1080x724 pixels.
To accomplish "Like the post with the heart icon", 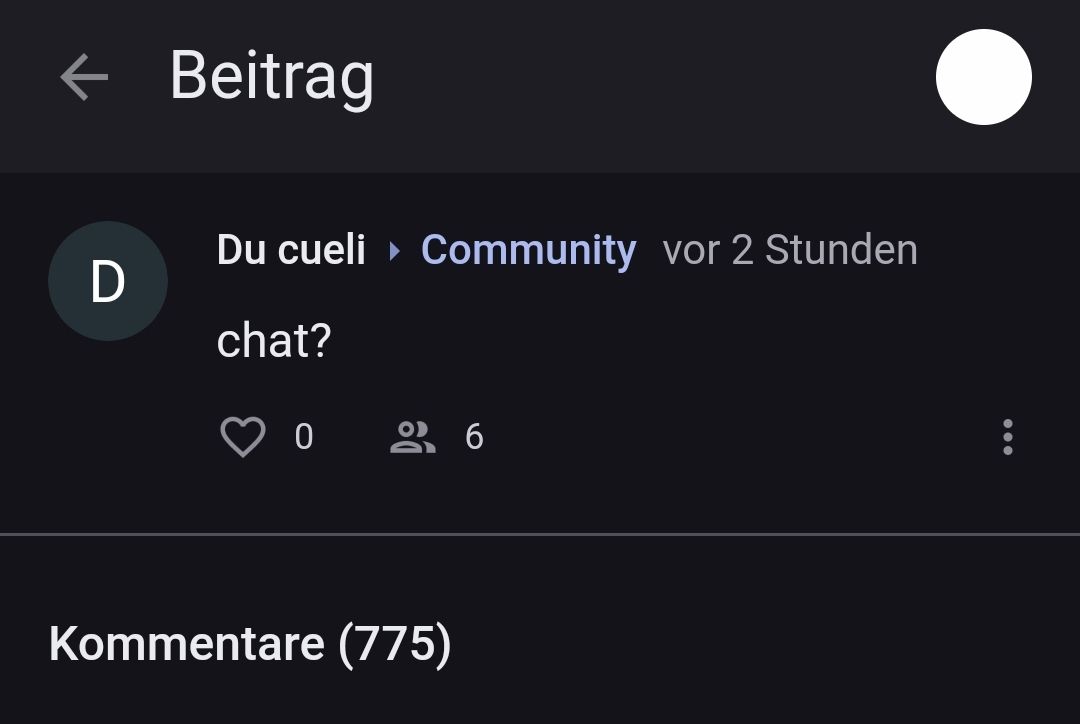I will (242, 437).
